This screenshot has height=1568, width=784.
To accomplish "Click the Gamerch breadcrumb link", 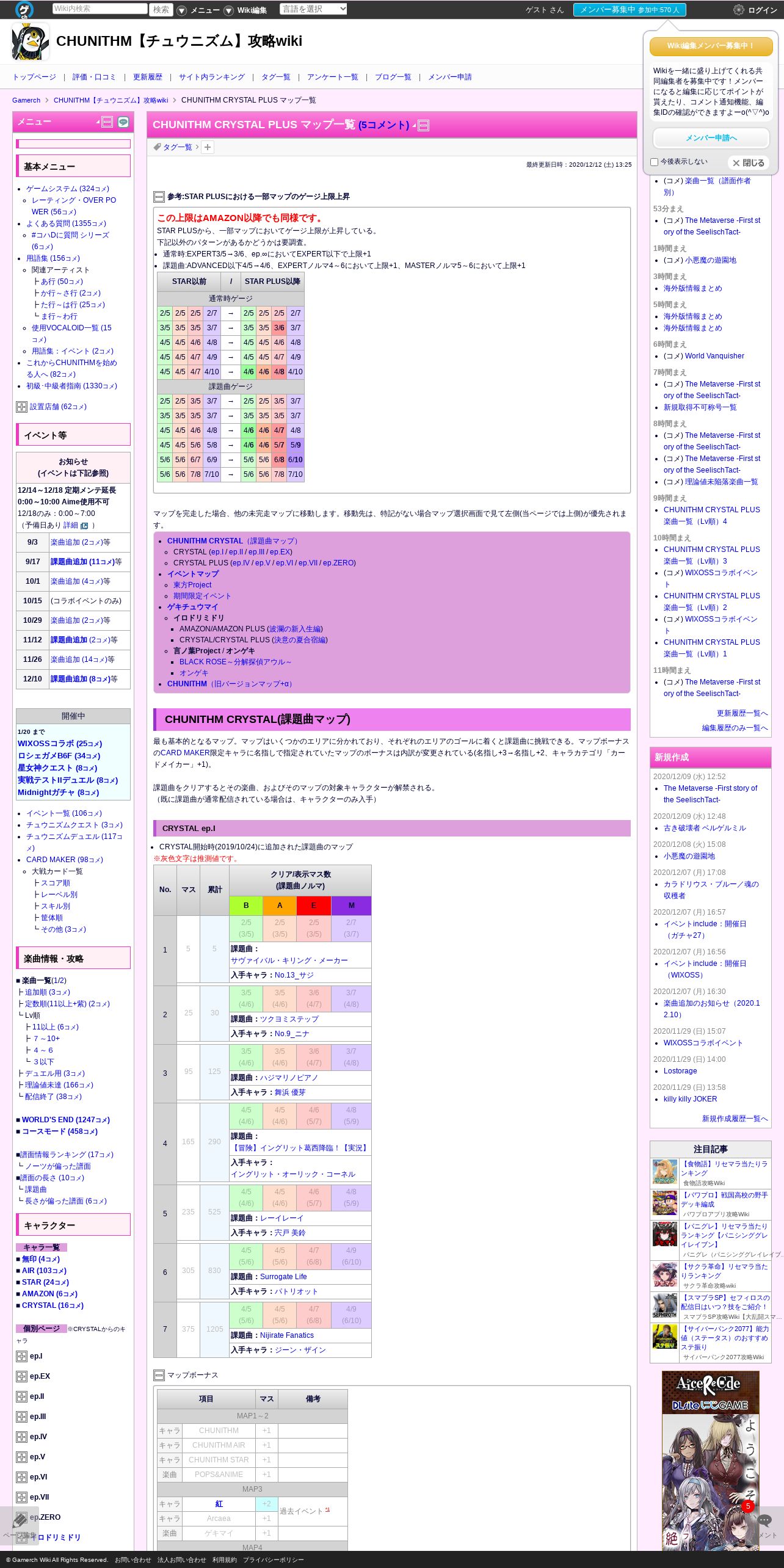I will [26, 100].
